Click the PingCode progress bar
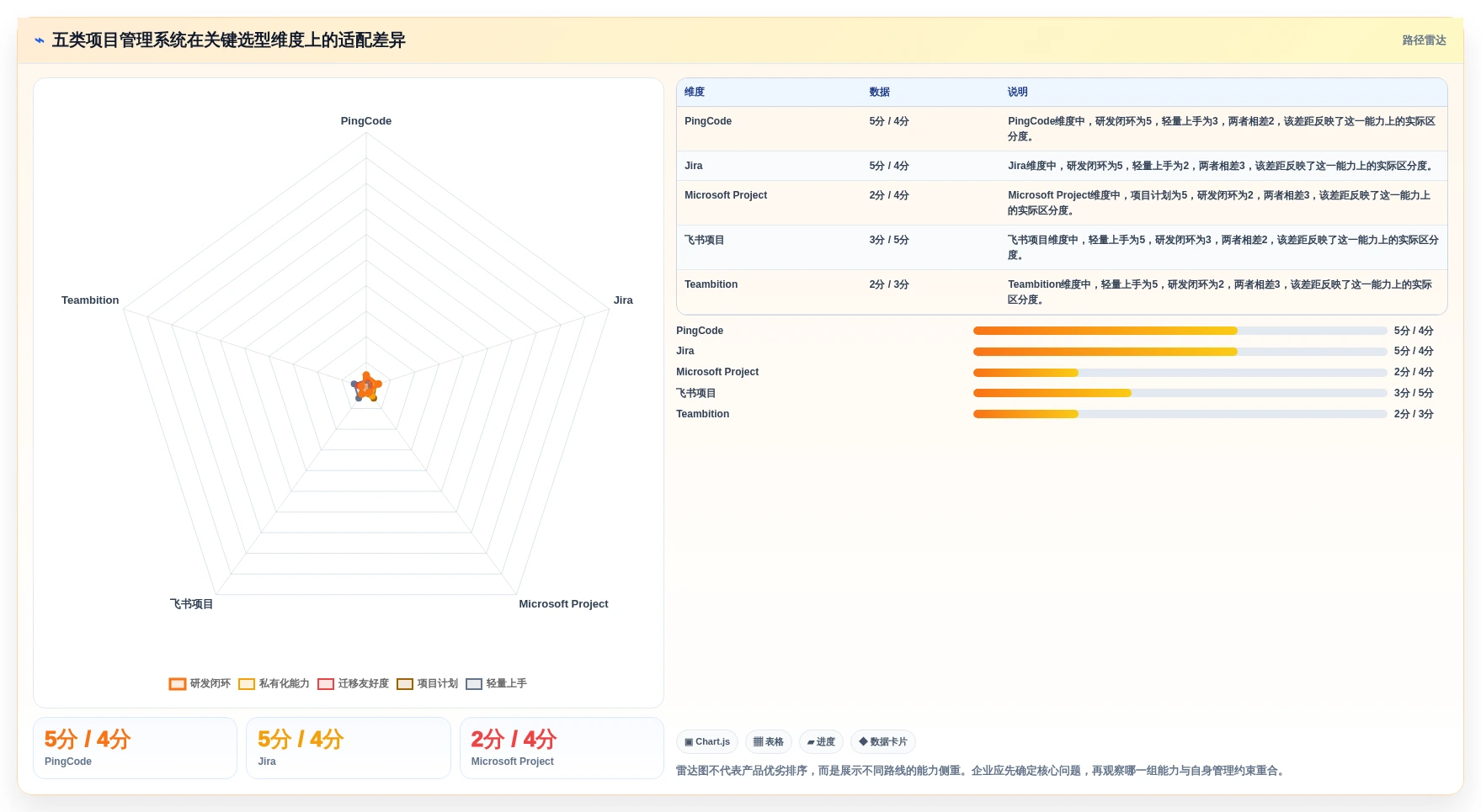 [x=1180, y=331]
